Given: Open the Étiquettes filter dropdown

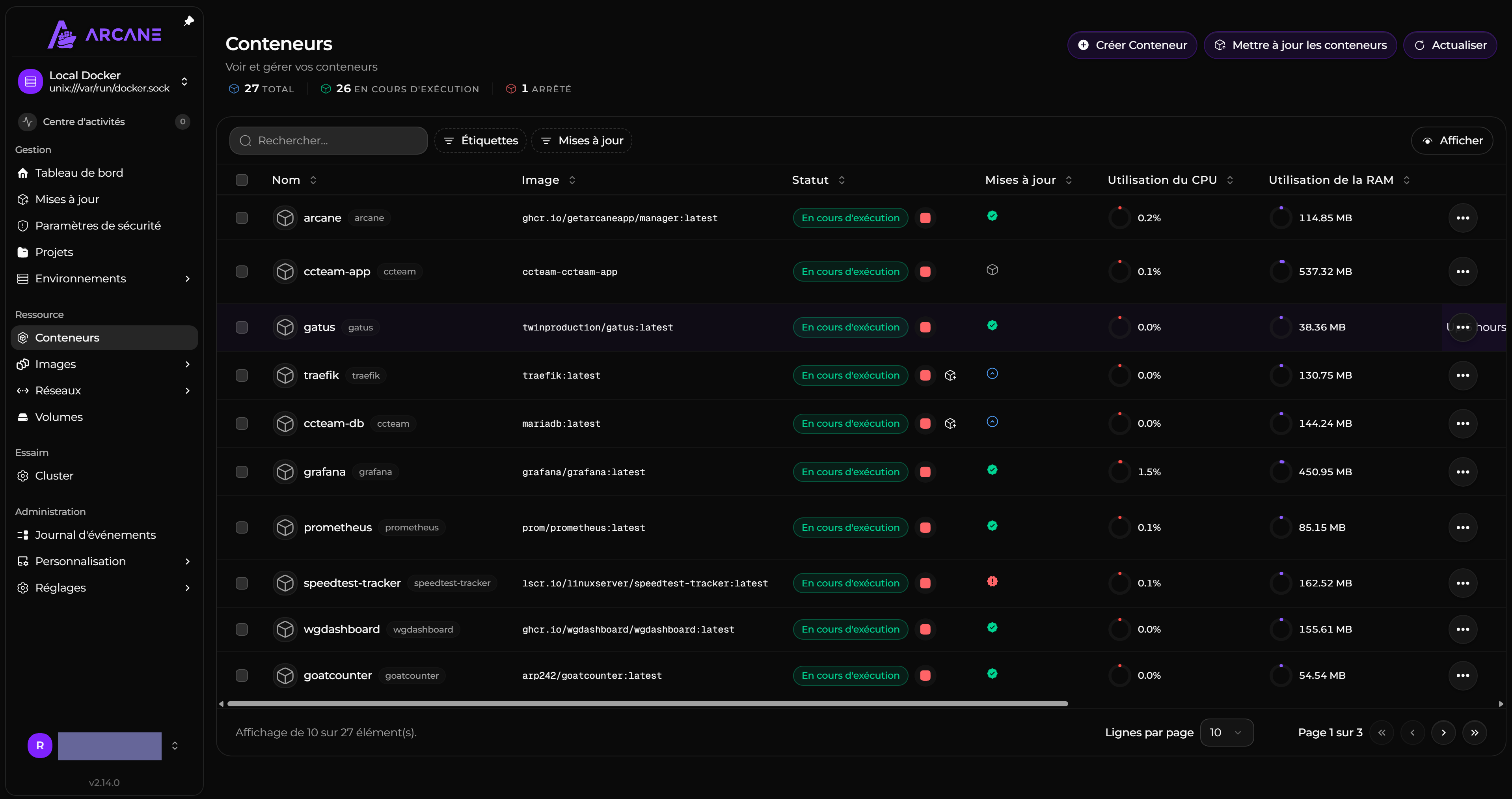Looking at the screenshot, I should [x=480, y=140].
